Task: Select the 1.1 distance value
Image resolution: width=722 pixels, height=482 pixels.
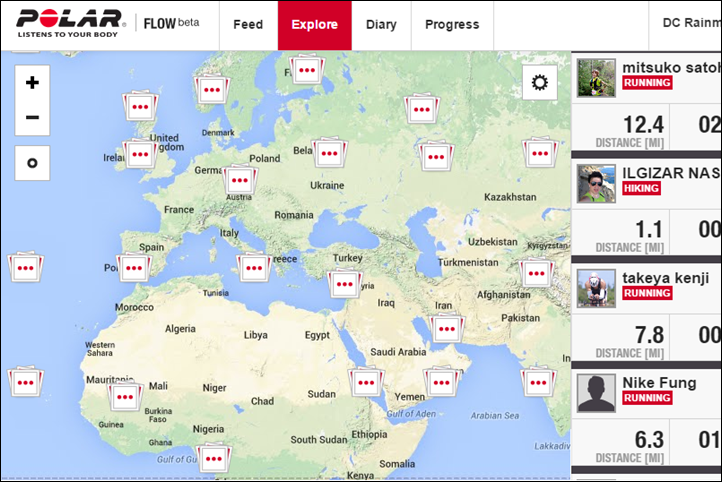Action: pyautogui.click(x=649, y=229)
